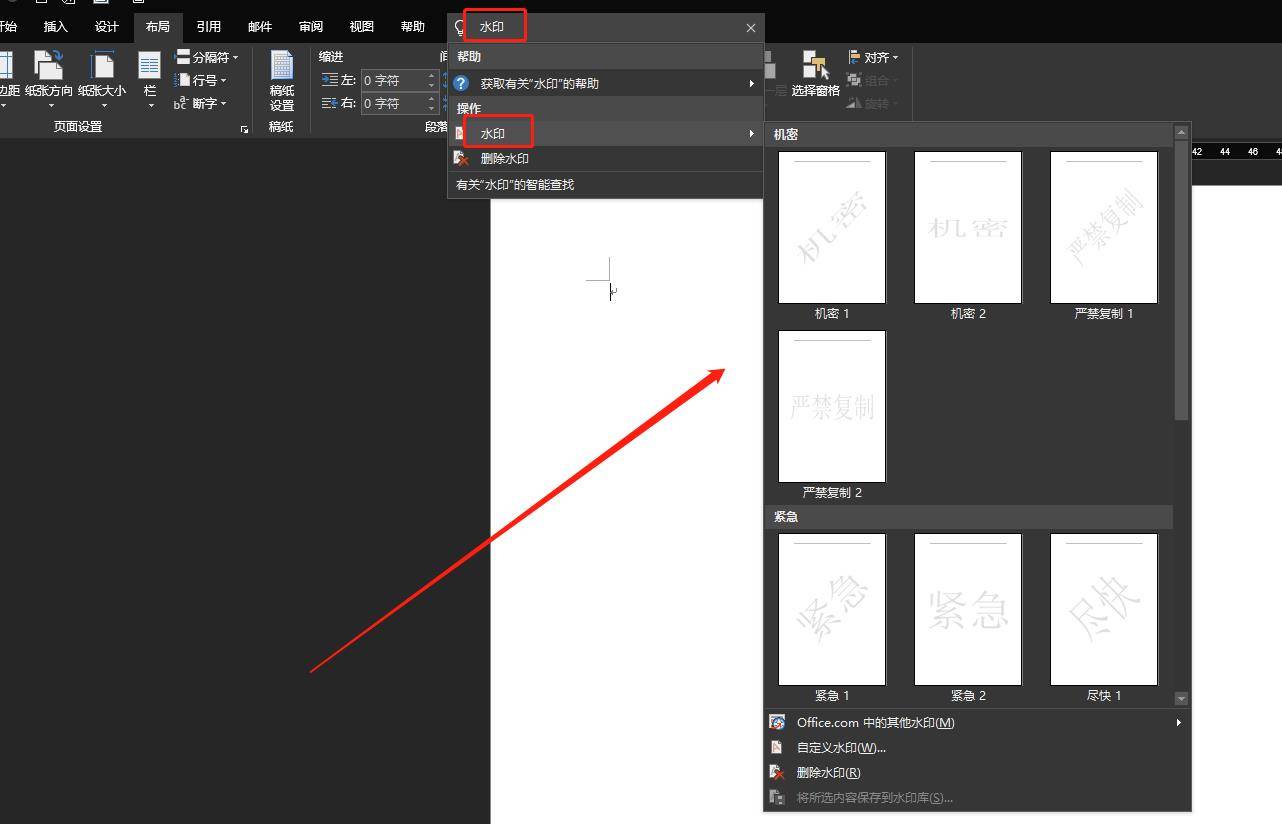Expand the 对齐 align dropdown
This screenshot has width=1282, height=824.
(873, 57)
